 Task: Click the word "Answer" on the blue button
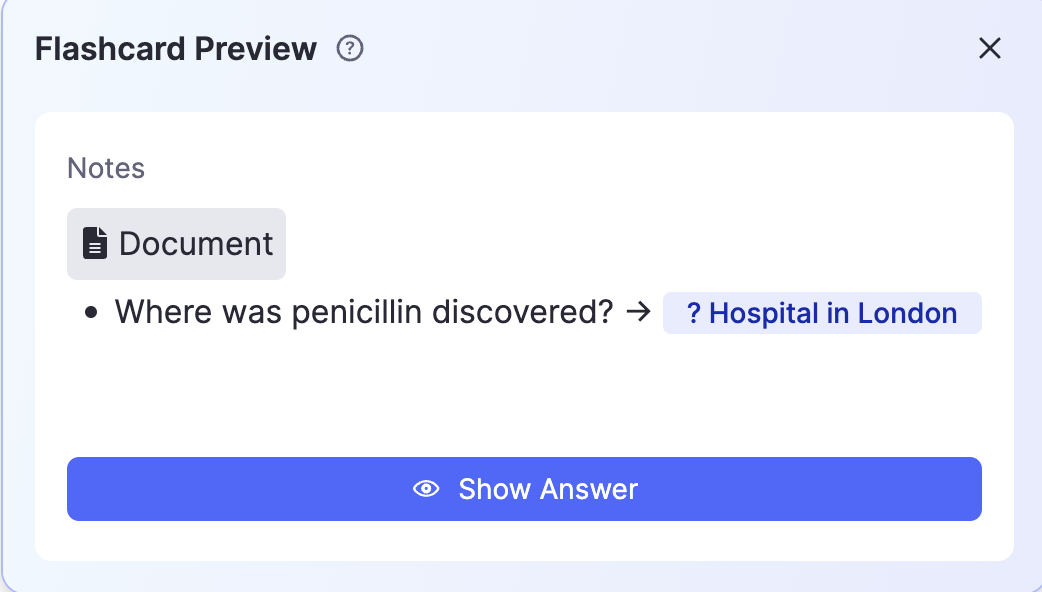(x=588, y=489)
